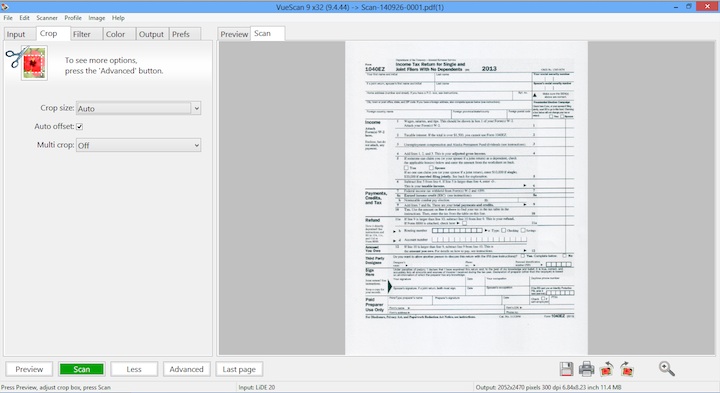This screenshot has height=393, width=720.
Task: Rotate image right icon
Action: click(x=627, y=369)
